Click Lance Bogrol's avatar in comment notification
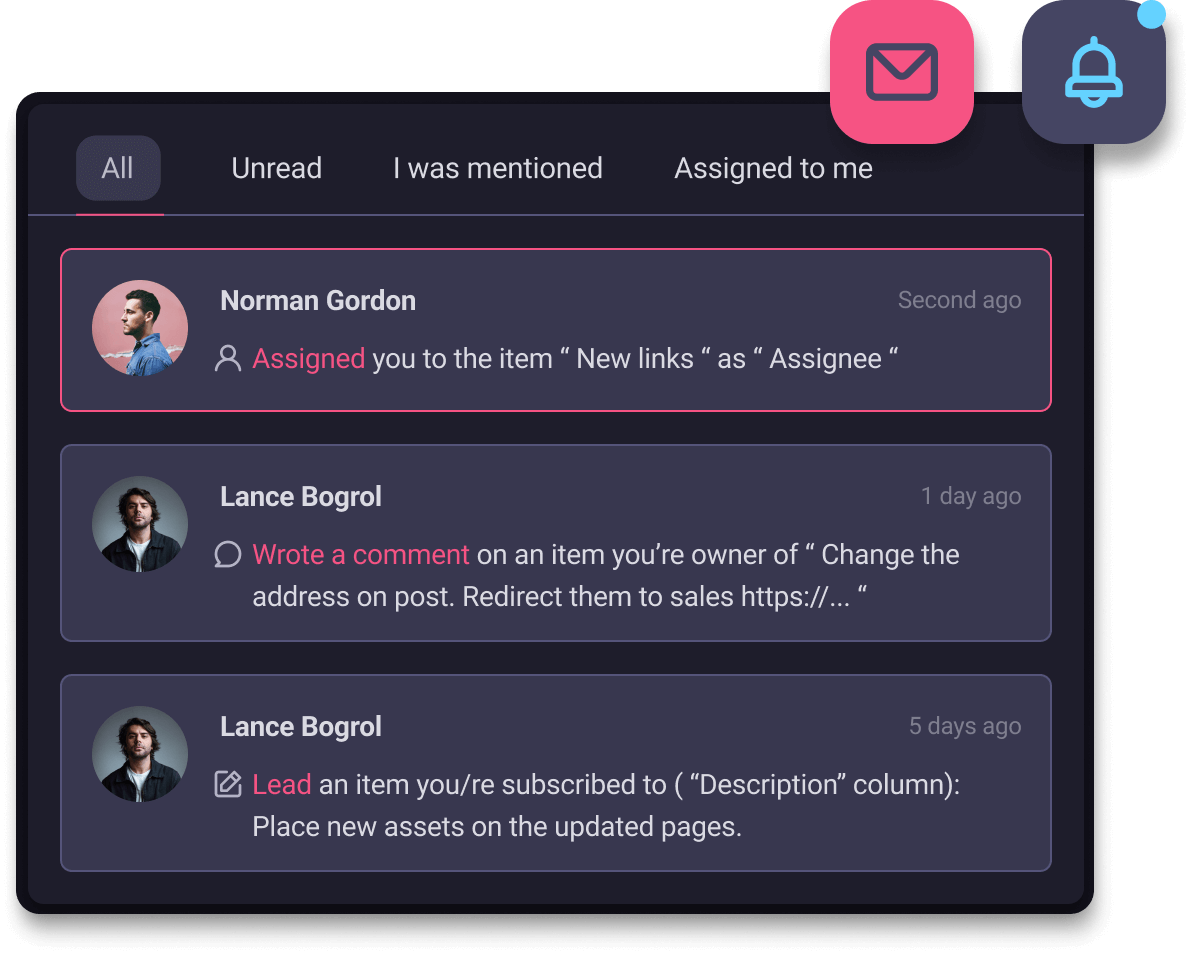1190x954 pixels. click(140, 524)
